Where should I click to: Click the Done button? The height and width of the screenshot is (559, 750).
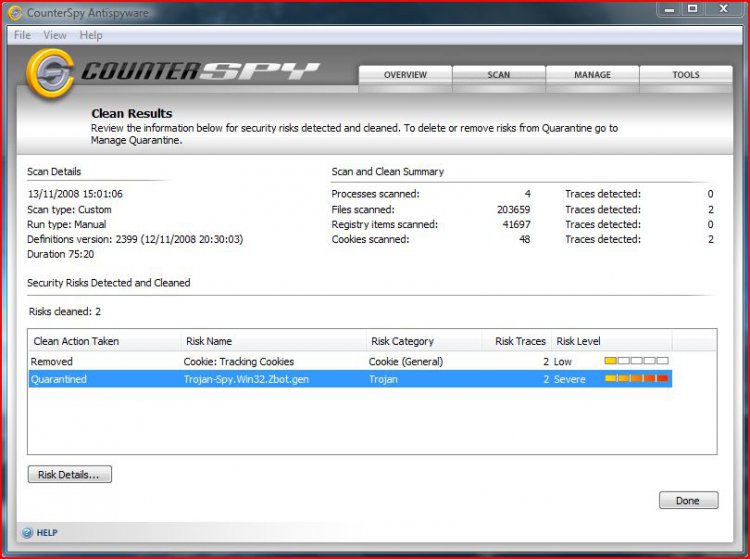click(x=688, y=500)
